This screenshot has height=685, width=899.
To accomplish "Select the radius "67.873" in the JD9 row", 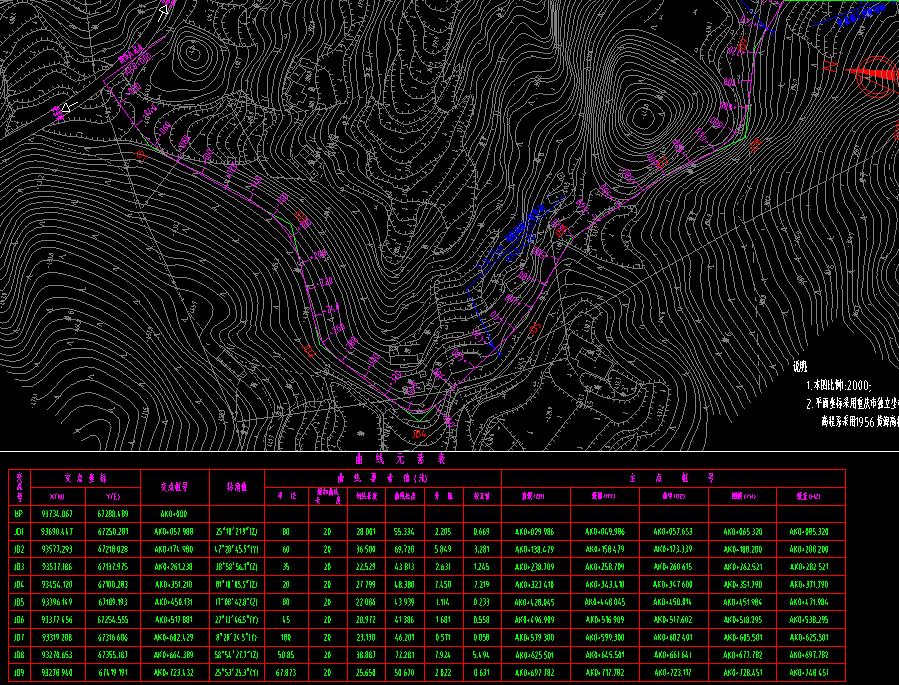I will point(286,672).
